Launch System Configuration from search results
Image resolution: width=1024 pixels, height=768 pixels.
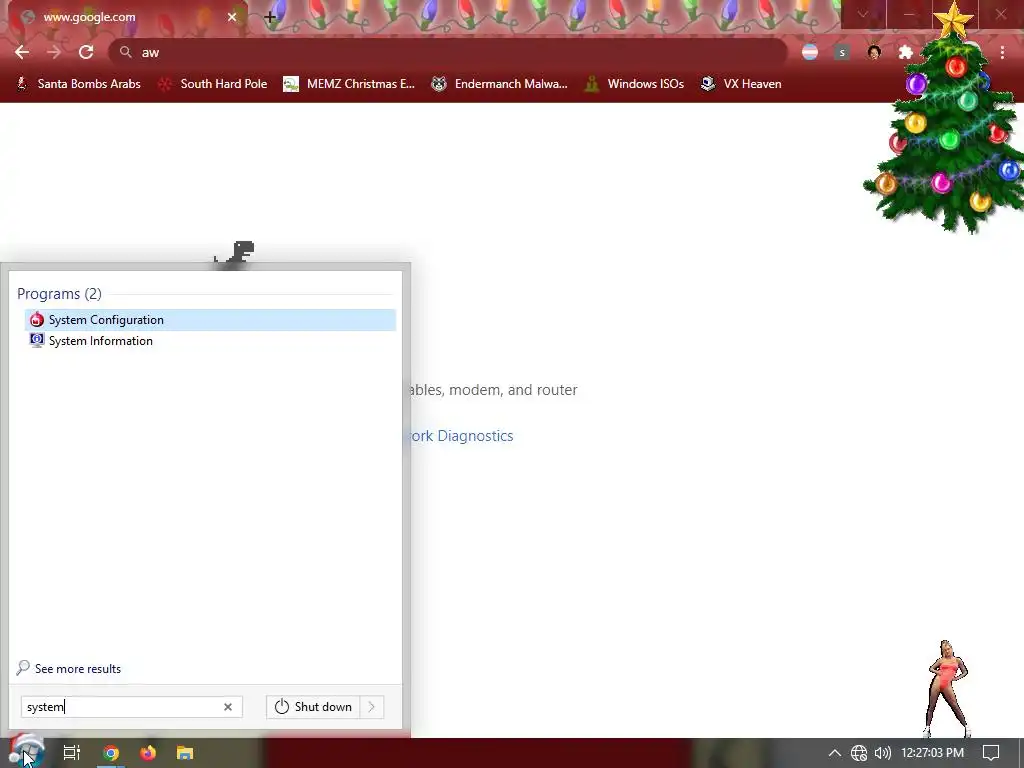click(x=210, y=320)
